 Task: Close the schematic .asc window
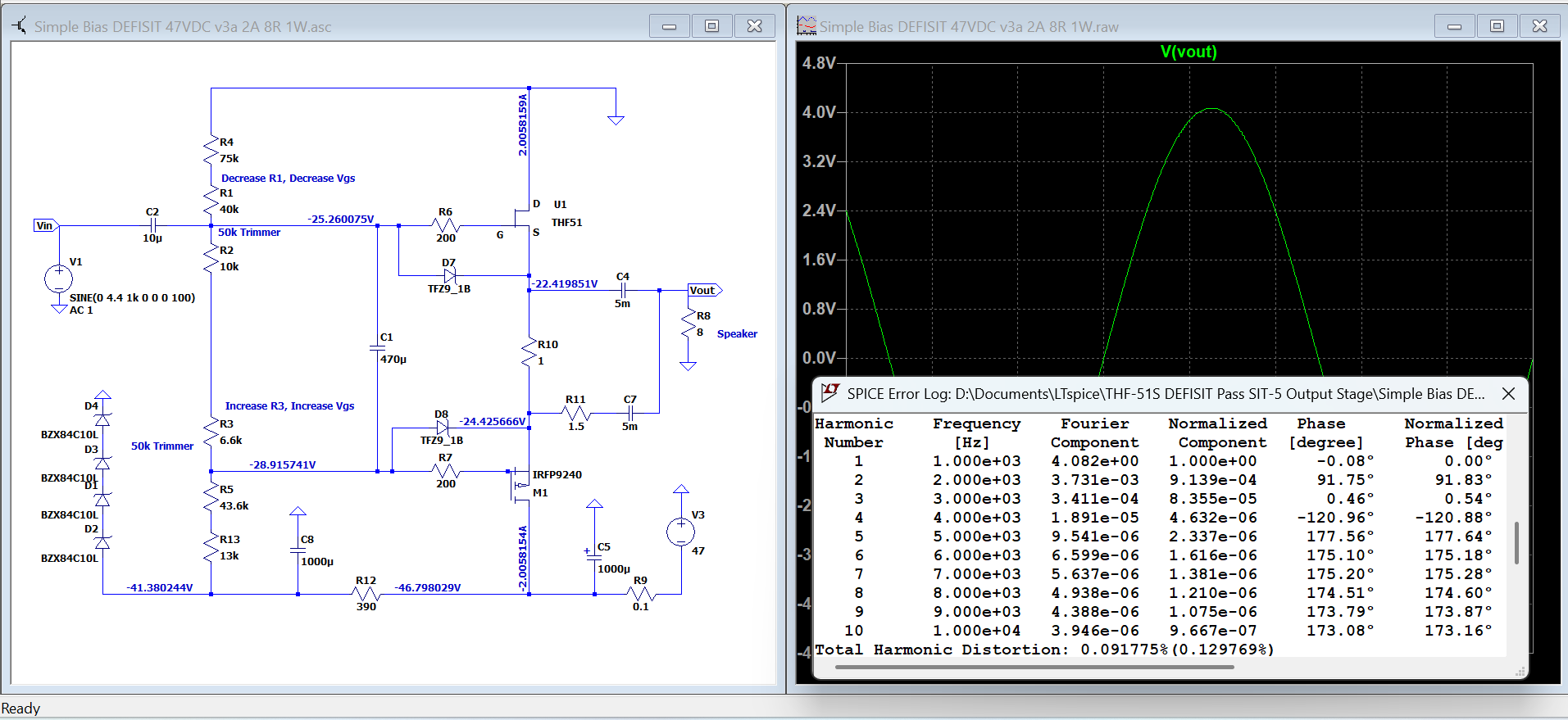[x=755, y=26]
